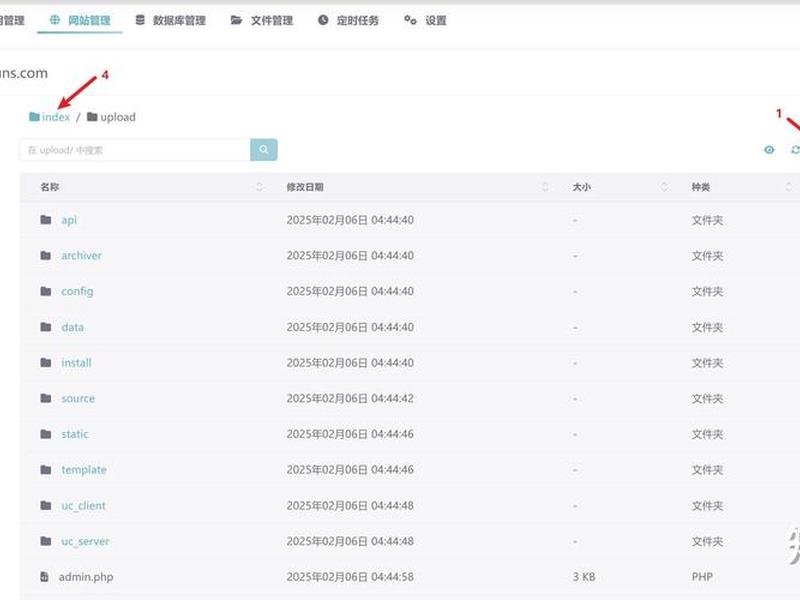The height and width of the screenshot is (600, 800).
Task: Click the gears icon of 设置
Action: pyautogui.click(x=410, y=20)
